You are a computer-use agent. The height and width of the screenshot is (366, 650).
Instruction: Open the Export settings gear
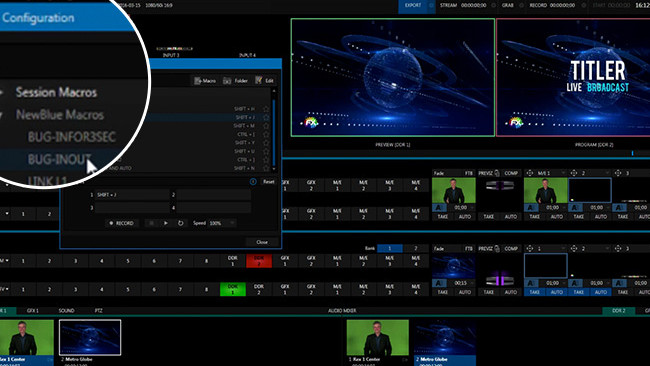point(431,5)
